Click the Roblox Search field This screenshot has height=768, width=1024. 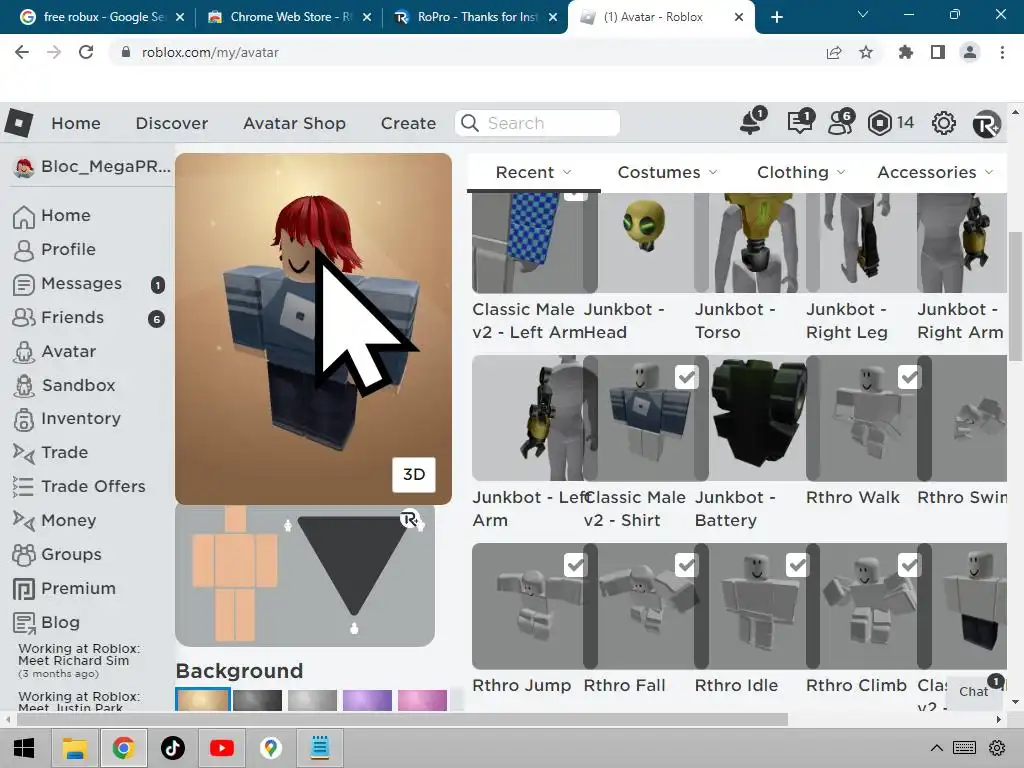(537, 123)
